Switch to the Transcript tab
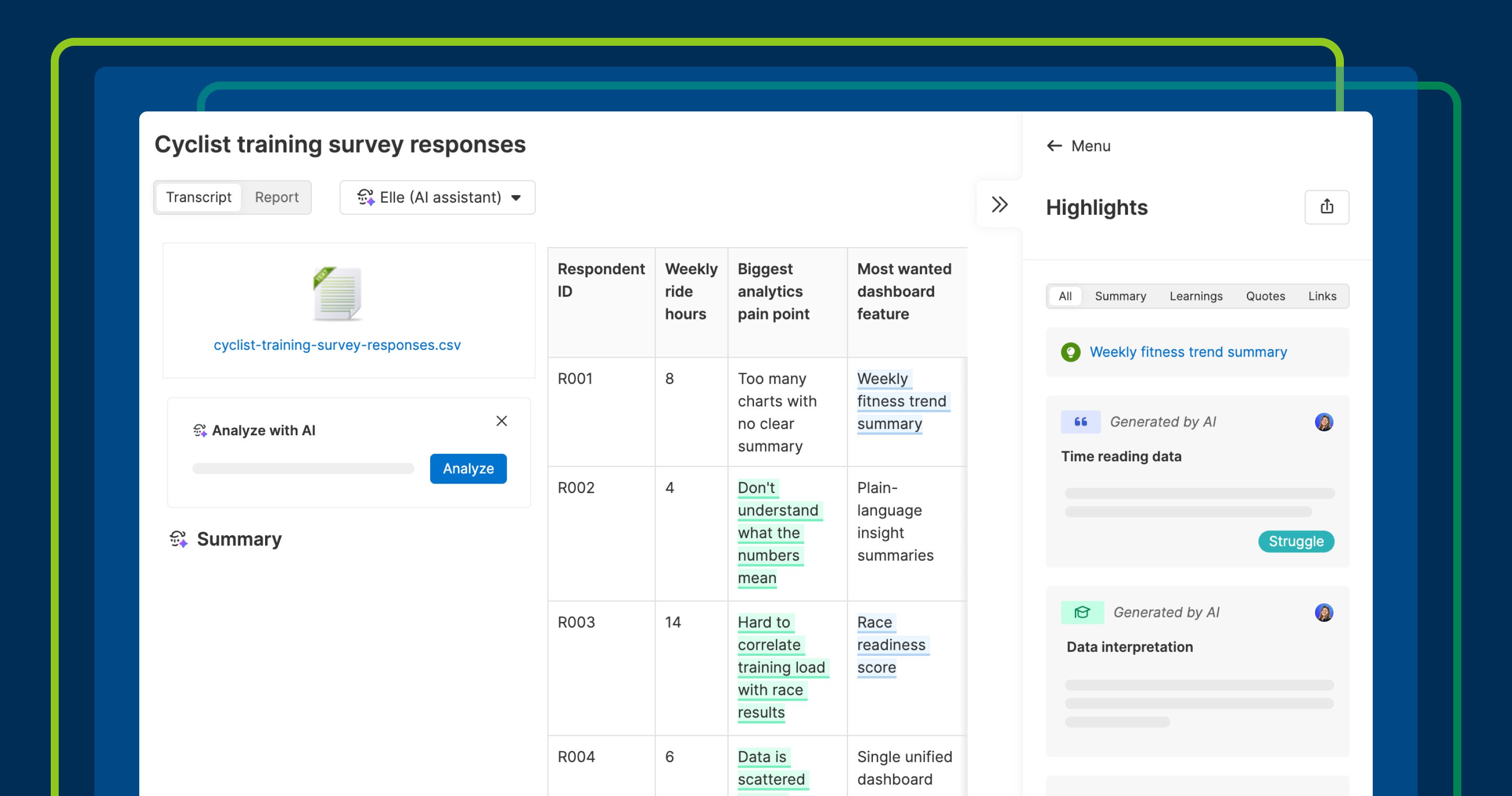This screenshot has height=796, width=1512. click(198, 197)
